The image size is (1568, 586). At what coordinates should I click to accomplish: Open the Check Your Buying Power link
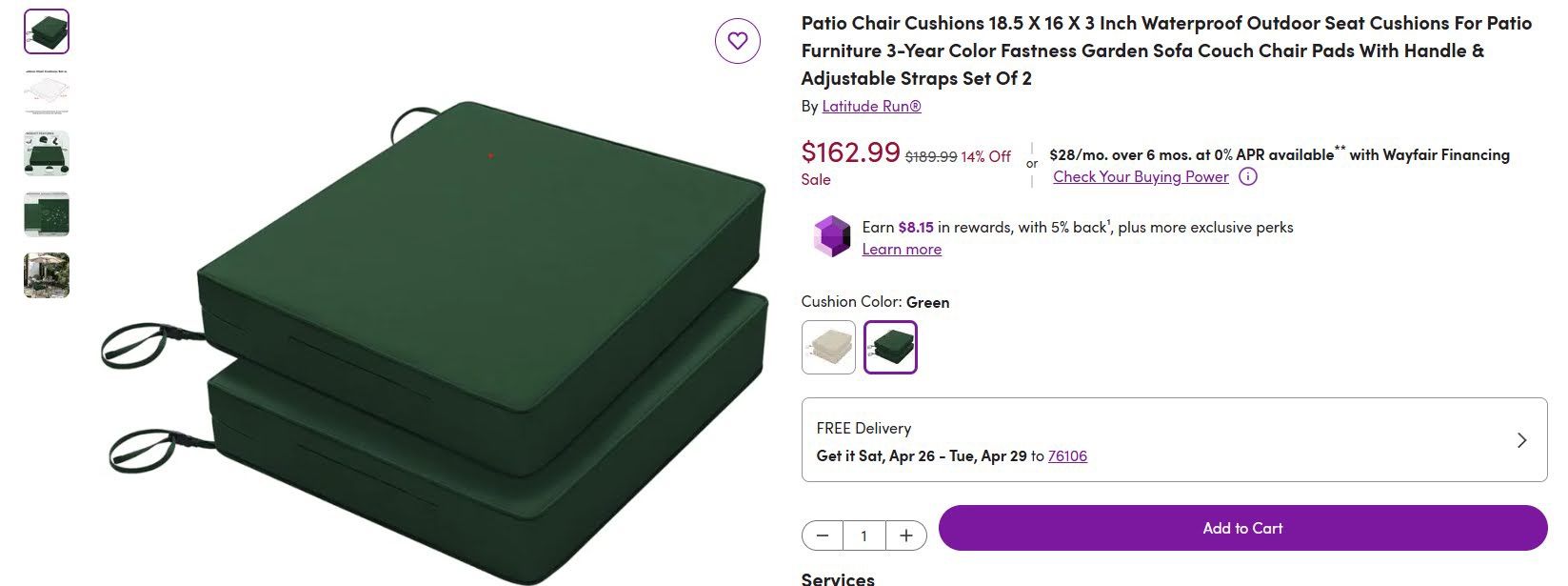point(1141,176)
